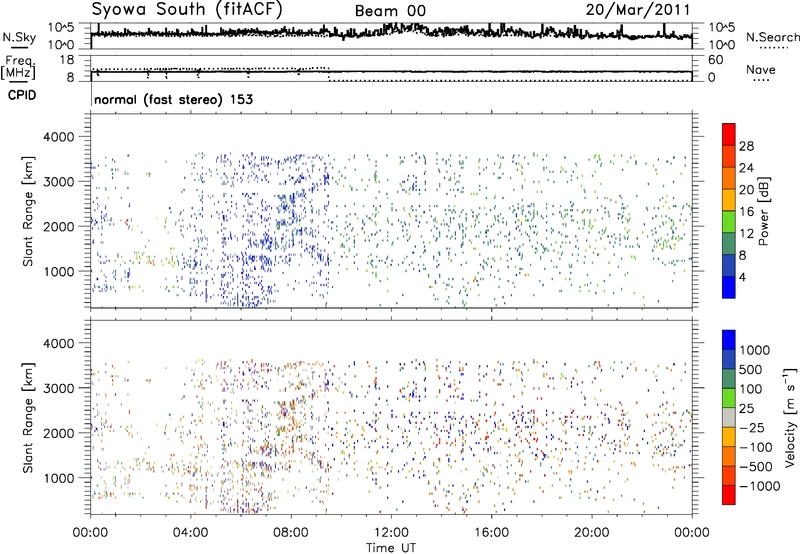The height and width of the screenshot is (554, 800).
Task: Pick the grey -25 to 25 Velocity segment
Action: 729,418
